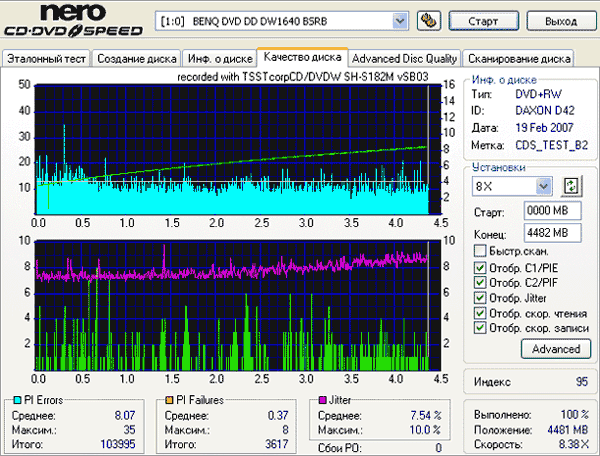Disable the Отобр. Jitter checkbox
This screenshot has height=456, width=600.
[x=480, y=297]
